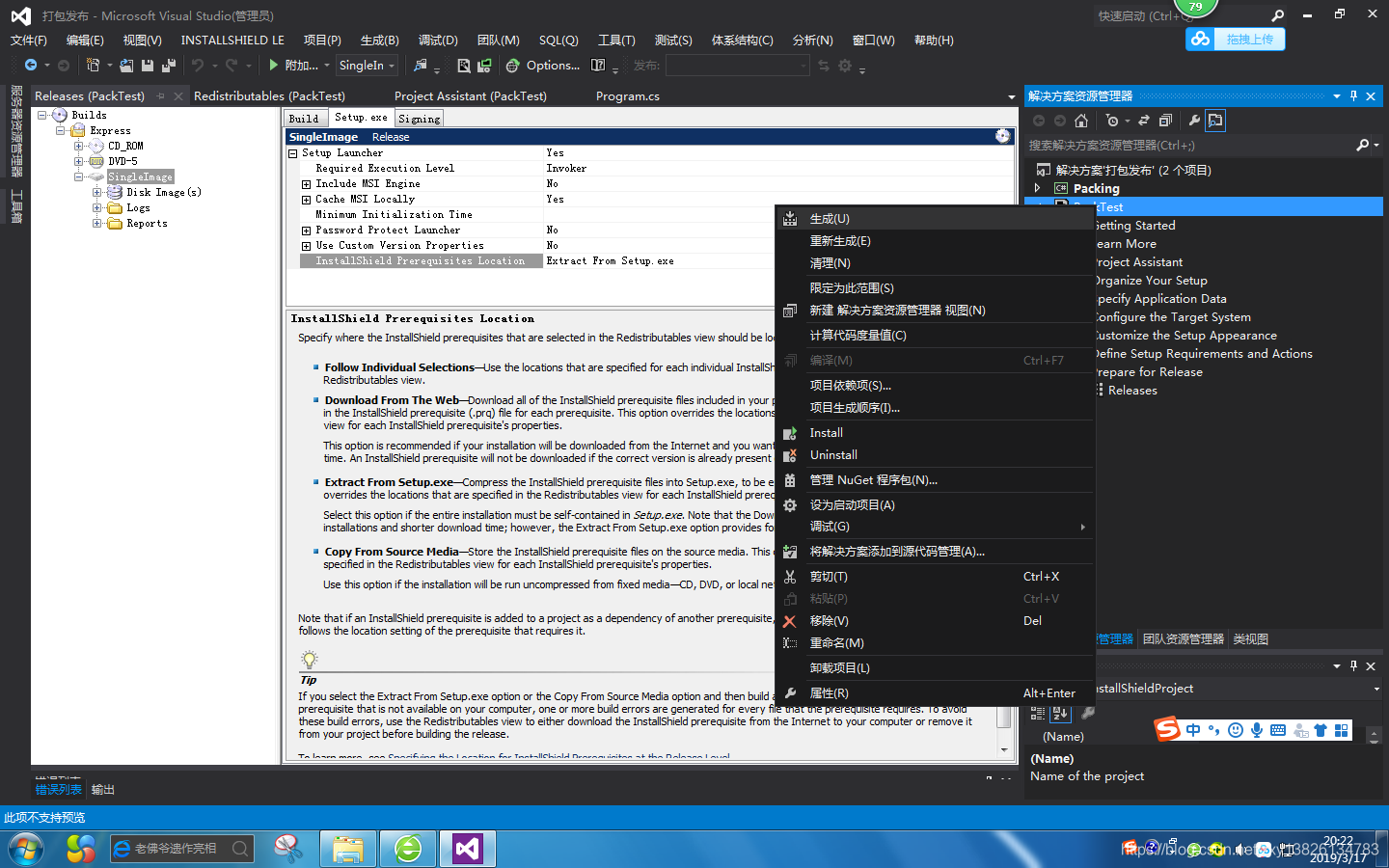
Task: Click the help icon in SingleImage header
Action: pos(1003,136)
